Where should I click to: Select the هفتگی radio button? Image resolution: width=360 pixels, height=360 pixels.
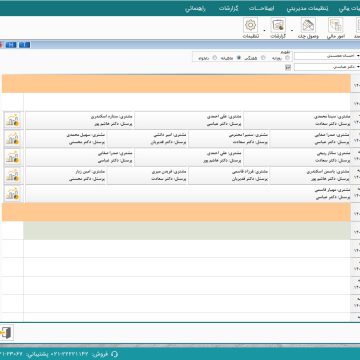tap(263, 58)
